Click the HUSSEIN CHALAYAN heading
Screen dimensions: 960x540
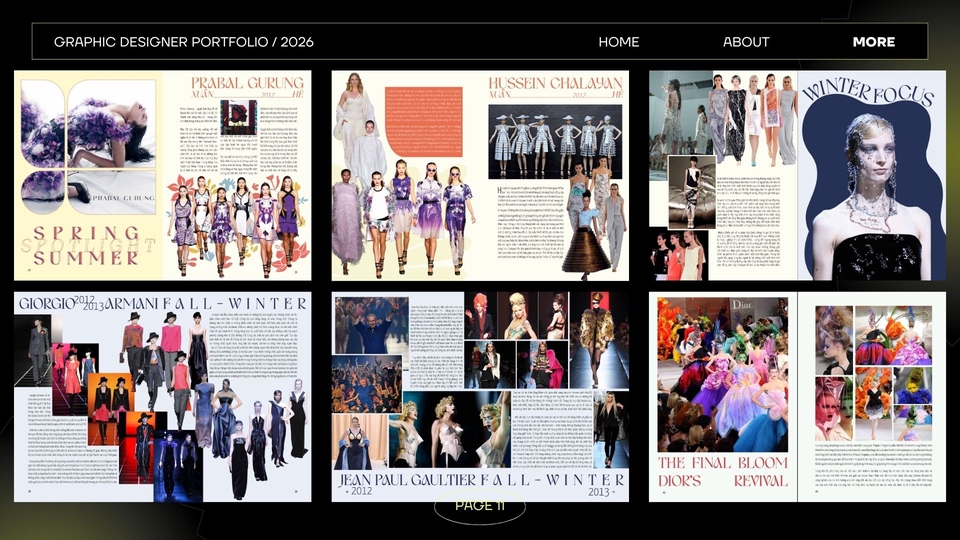(556, 82)
